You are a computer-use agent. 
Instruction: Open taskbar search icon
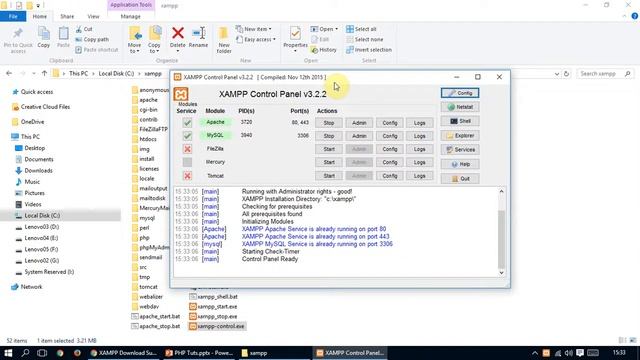(x=25, y=353)
